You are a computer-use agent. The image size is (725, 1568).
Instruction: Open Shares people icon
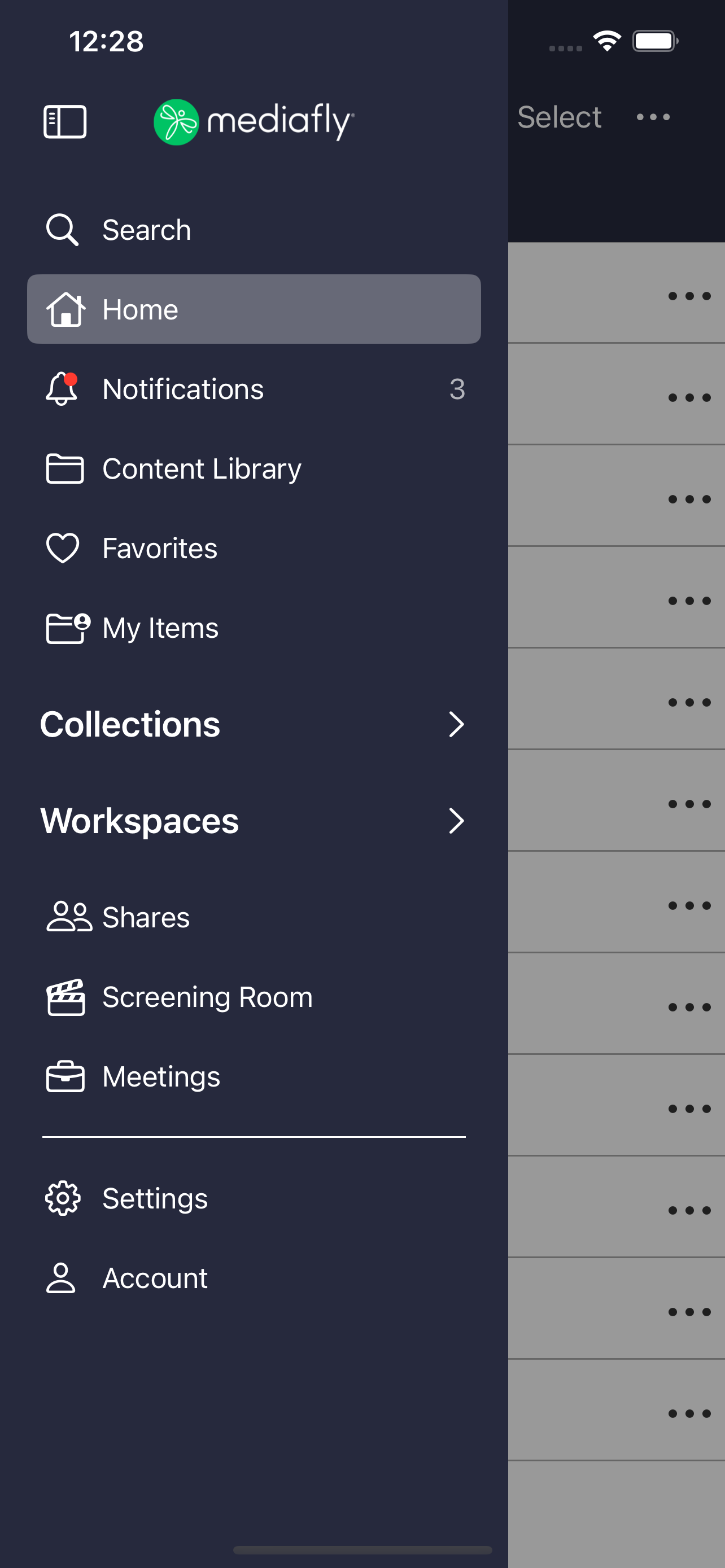tap(69, 917)
